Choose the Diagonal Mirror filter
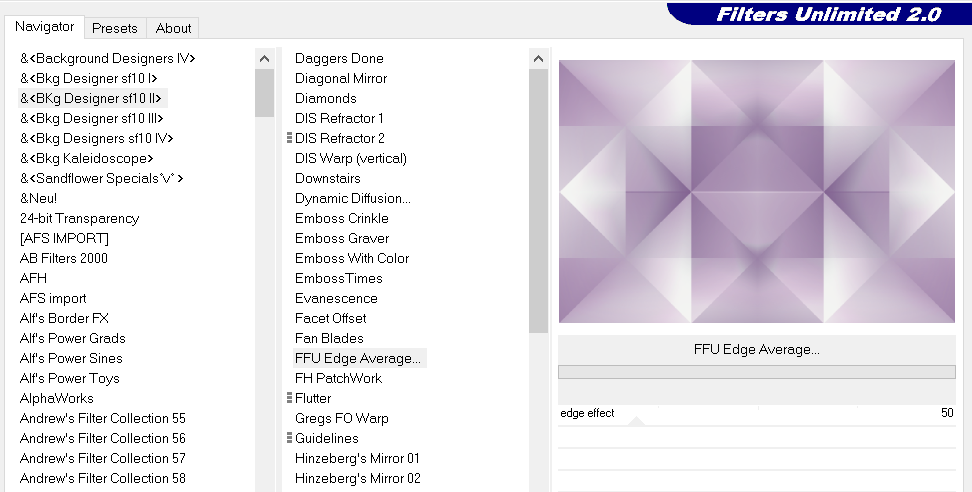Viewport: 972px width, 492px height. coord(341,78)
